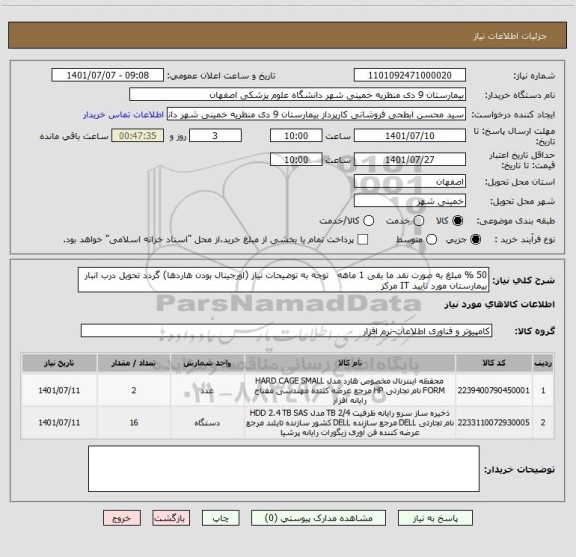Viewport: 576px width, 557px height.
Task: Select the جزیی purchase type radio
Action: click(476, 240)
